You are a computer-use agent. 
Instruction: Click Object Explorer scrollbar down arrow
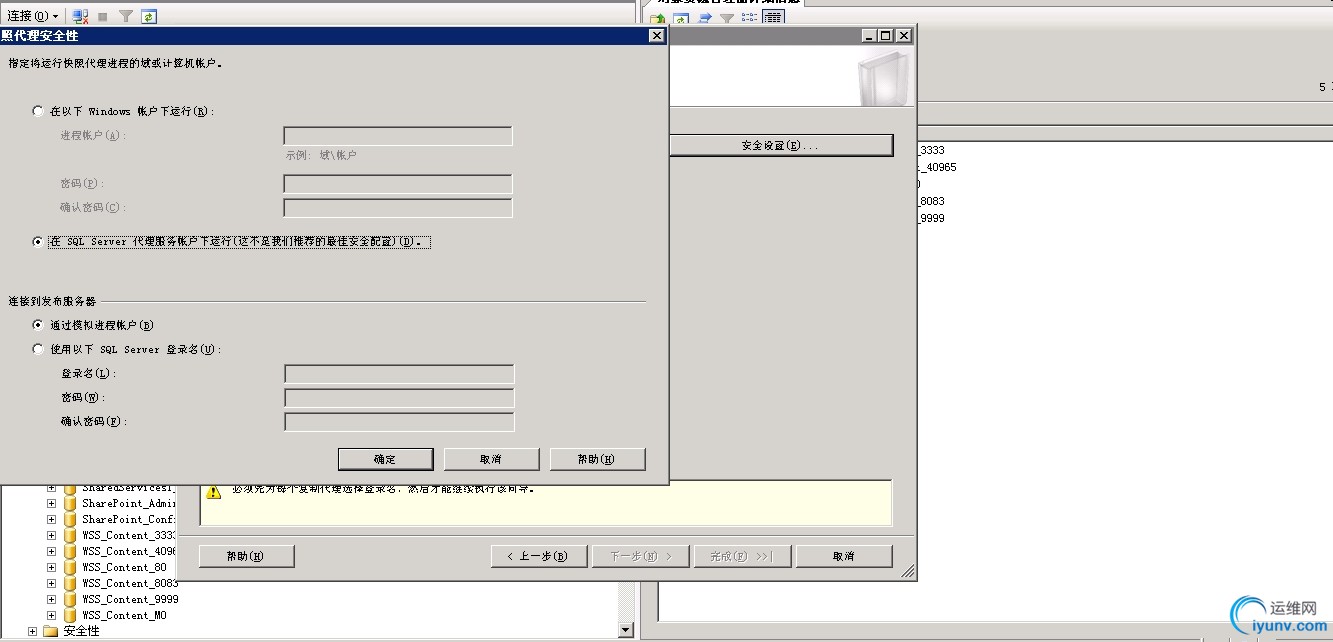pyautogui.click(x=626, y=630)
